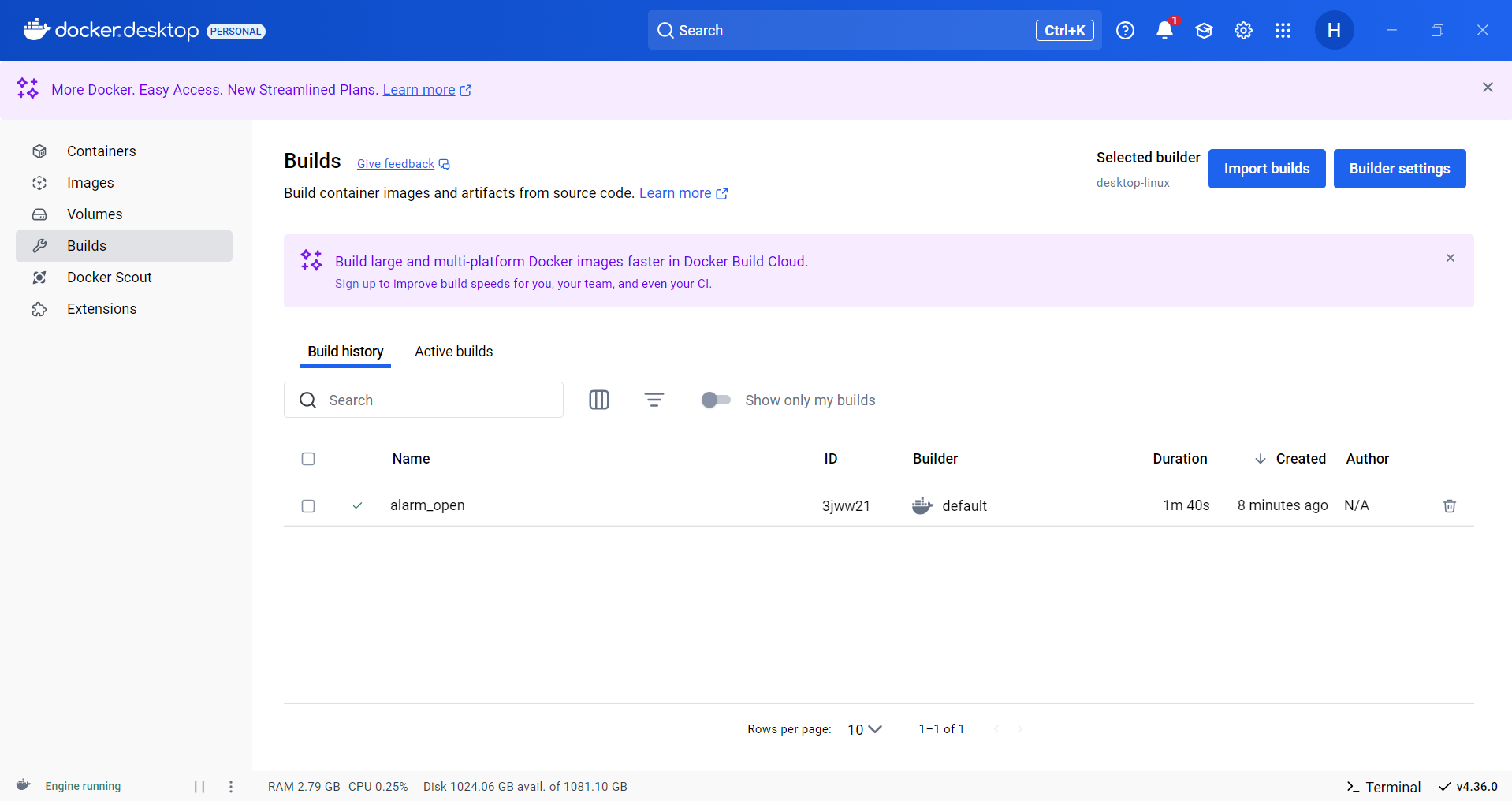Click the alarm_open build name
The width and height of the screenshot is (1512, 801).
tap(427, 505)
